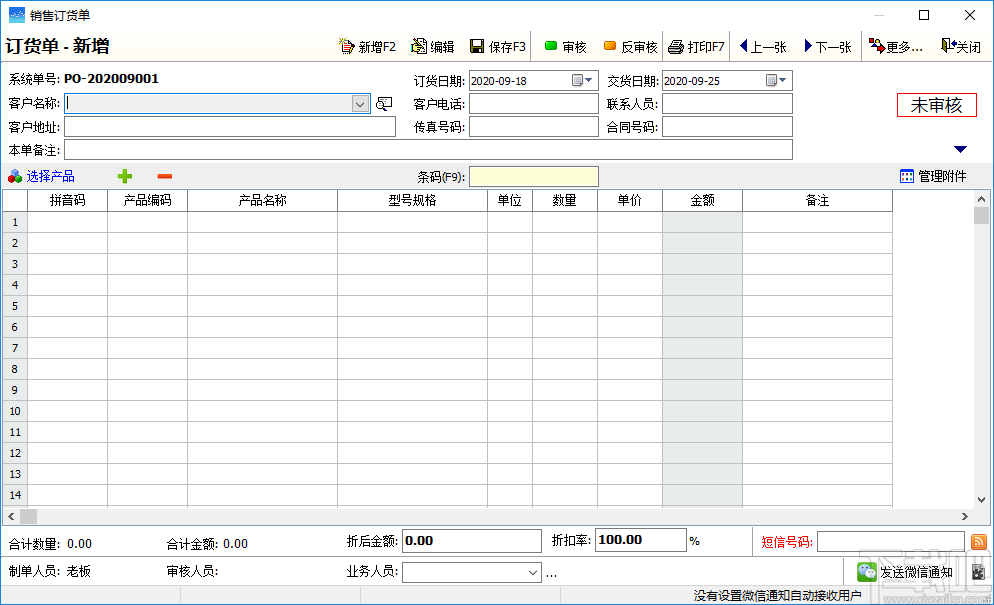Click the 客户地址 customer address field

[229, 127]
